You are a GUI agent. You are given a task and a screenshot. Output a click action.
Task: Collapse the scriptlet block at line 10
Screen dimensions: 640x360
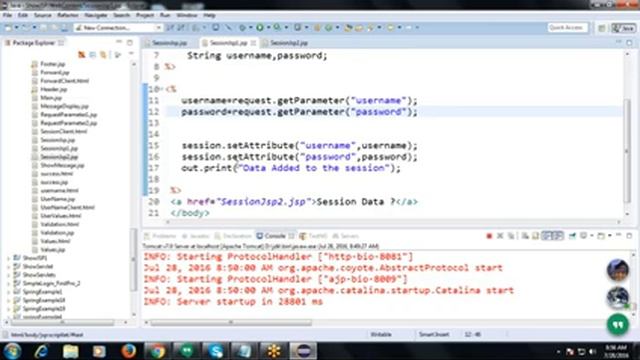162,89
